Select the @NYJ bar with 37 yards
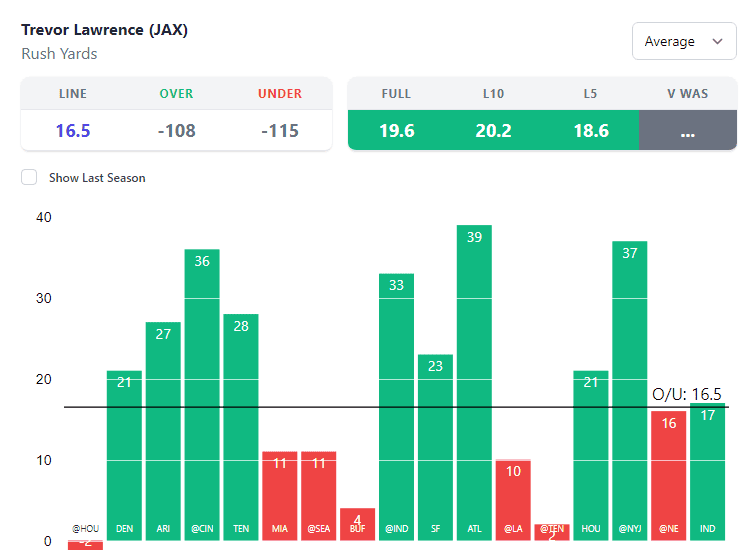The height and width of the screenshot is (550, 754). [x=629, y=390]
